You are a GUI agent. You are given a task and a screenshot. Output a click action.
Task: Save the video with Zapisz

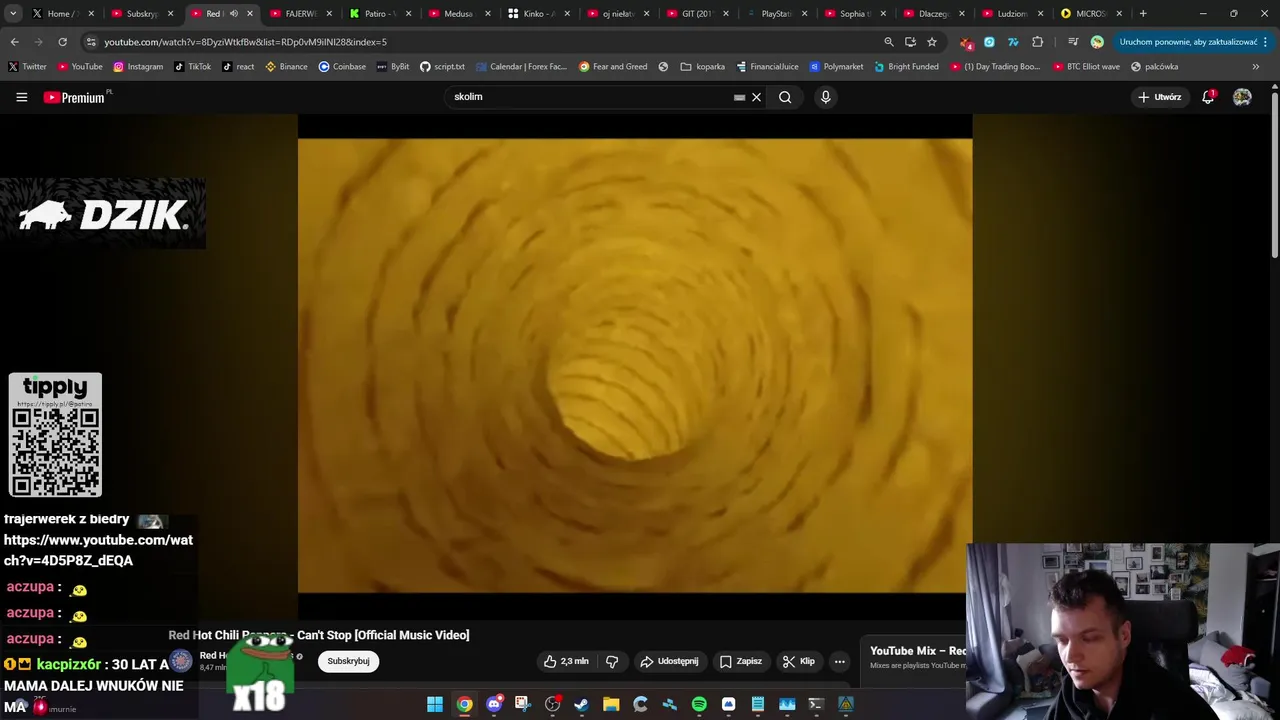pos(741,661)
